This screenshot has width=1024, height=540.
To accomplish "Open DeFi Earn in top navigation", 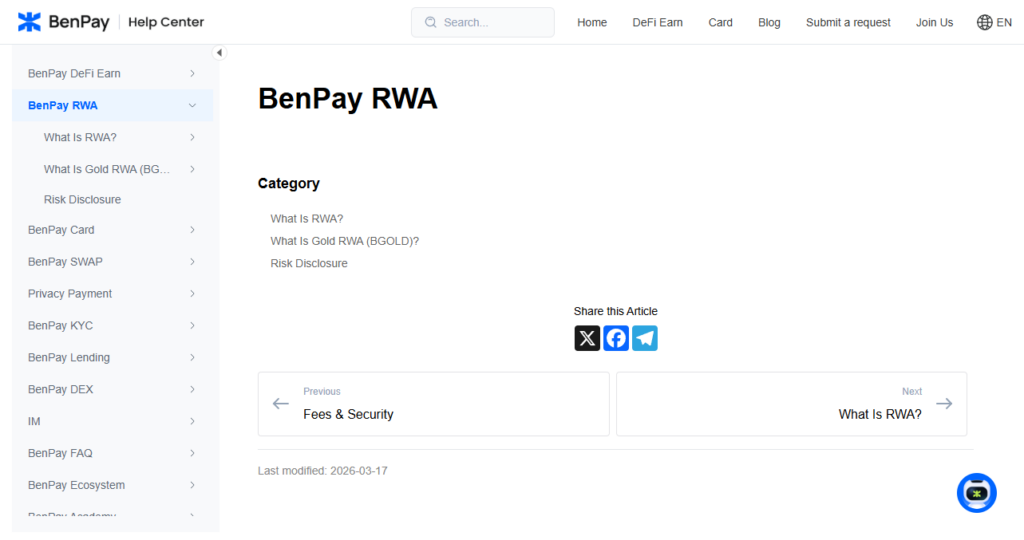I will tap(657, 22).
